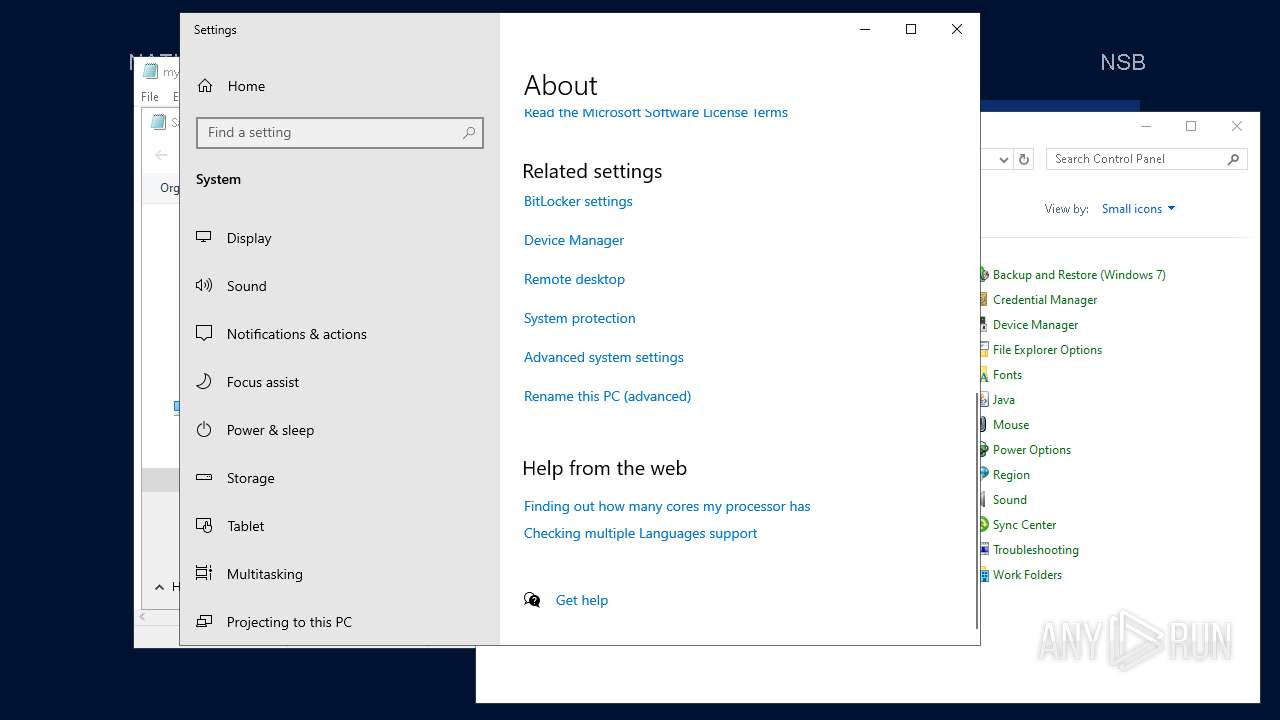This screenshot has height=720, width=1280.
Task: Open BitLocker settings link
Action: click(x=578, y=201)
